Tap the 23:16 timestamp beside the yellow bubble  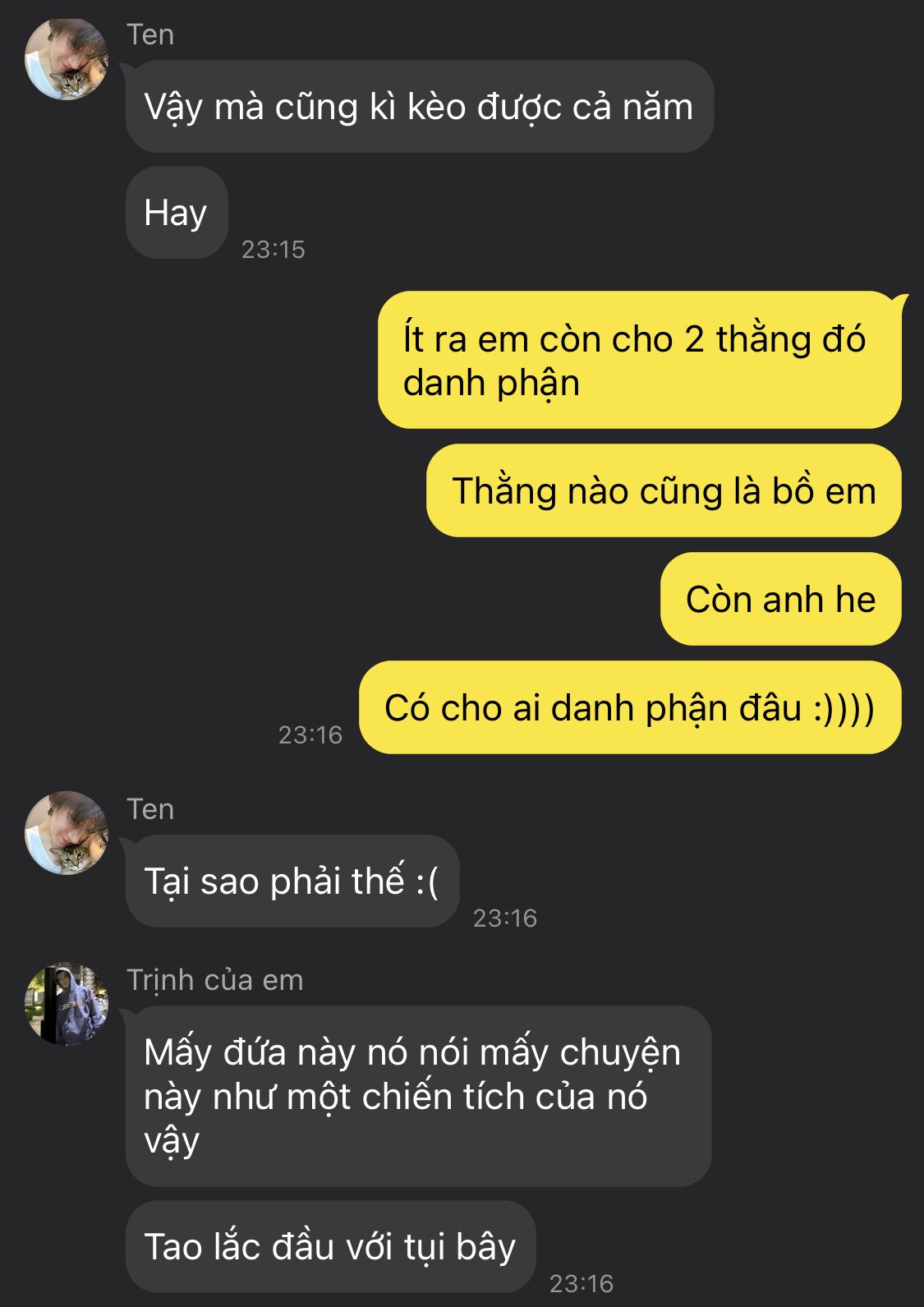click(310, 734)
